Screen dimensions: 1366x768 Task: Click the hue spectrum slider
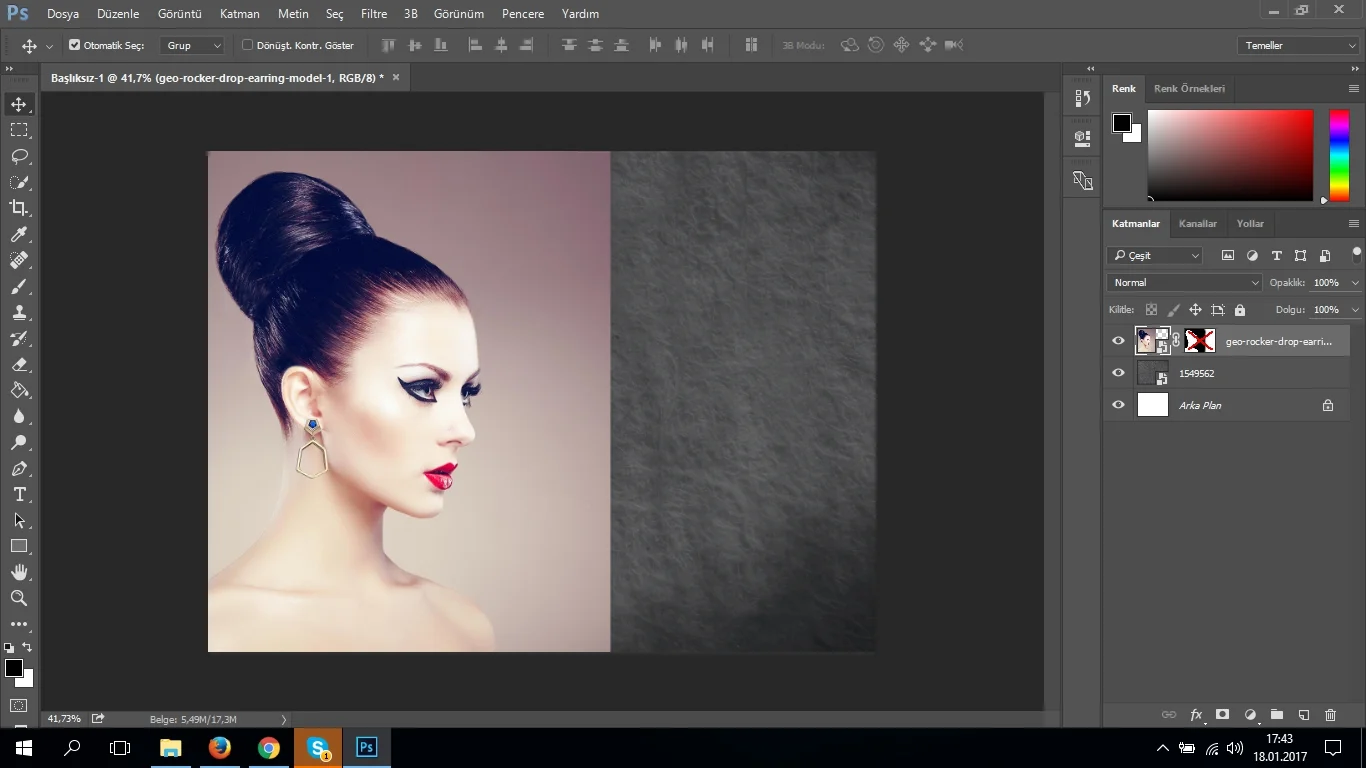(1339, 155)
